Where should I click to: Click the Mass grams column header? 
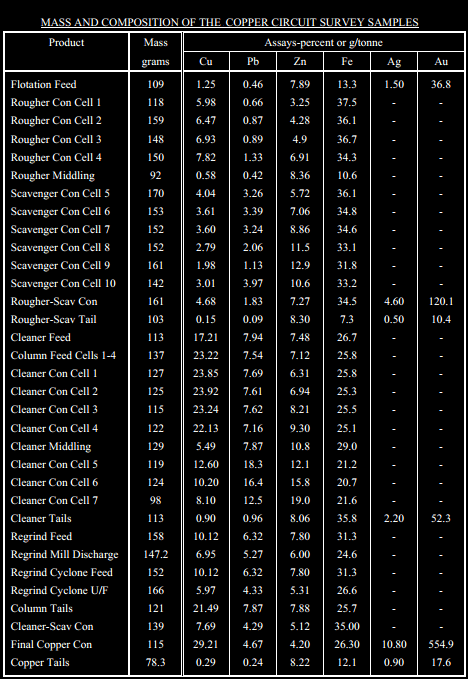[x=156, y=52]
